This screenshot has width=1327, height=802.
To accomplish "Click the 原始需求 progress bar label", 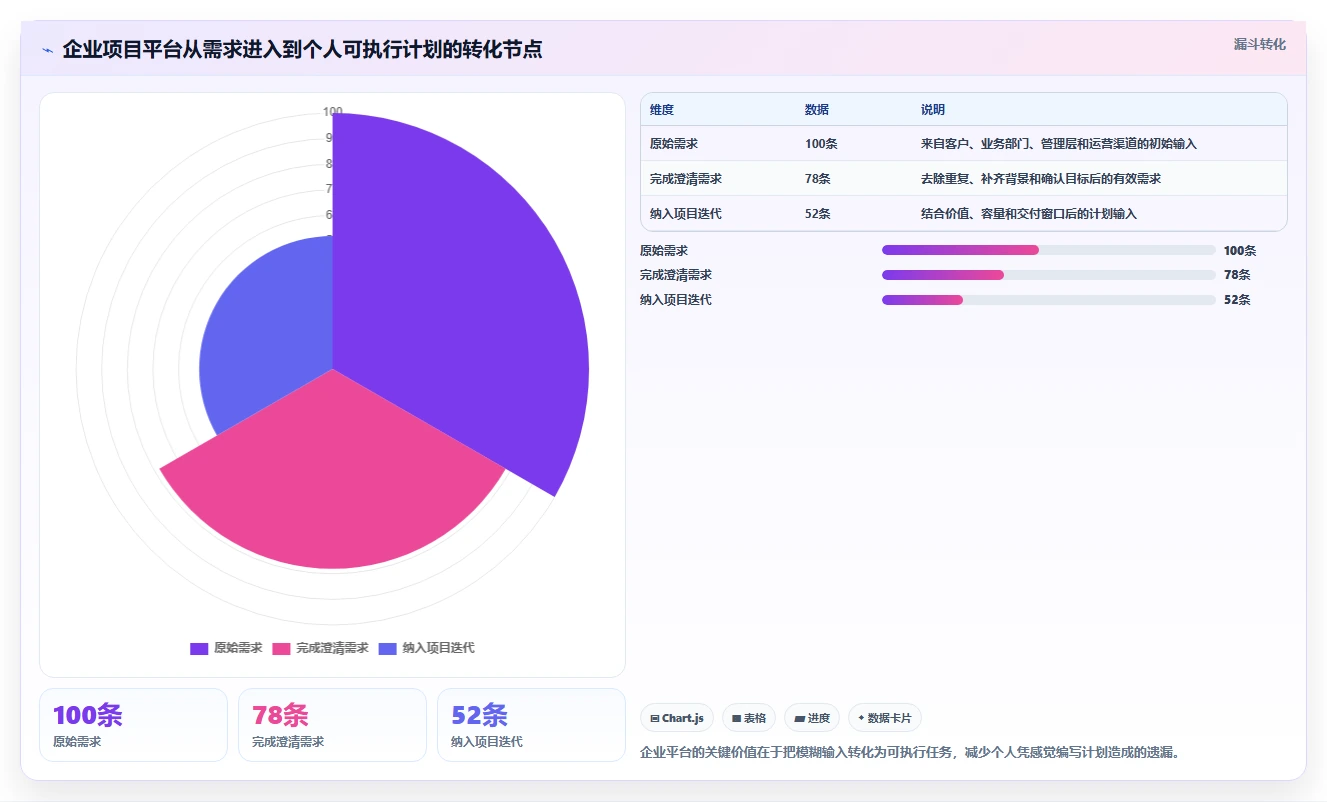I will (x=664, y=251).
